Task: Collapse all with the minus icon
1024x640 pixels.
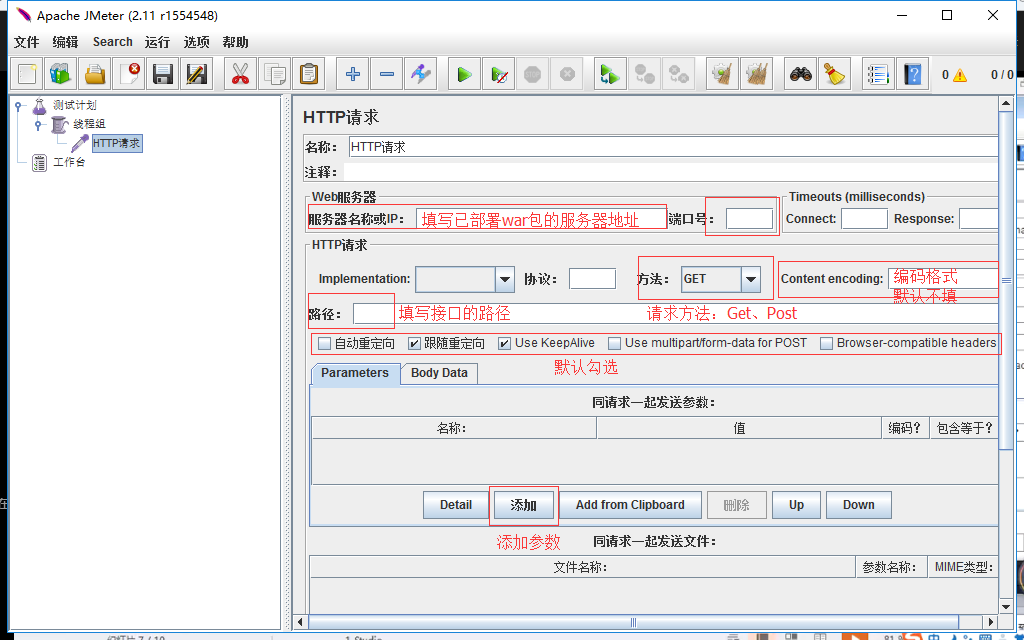Action: [387, 74]
